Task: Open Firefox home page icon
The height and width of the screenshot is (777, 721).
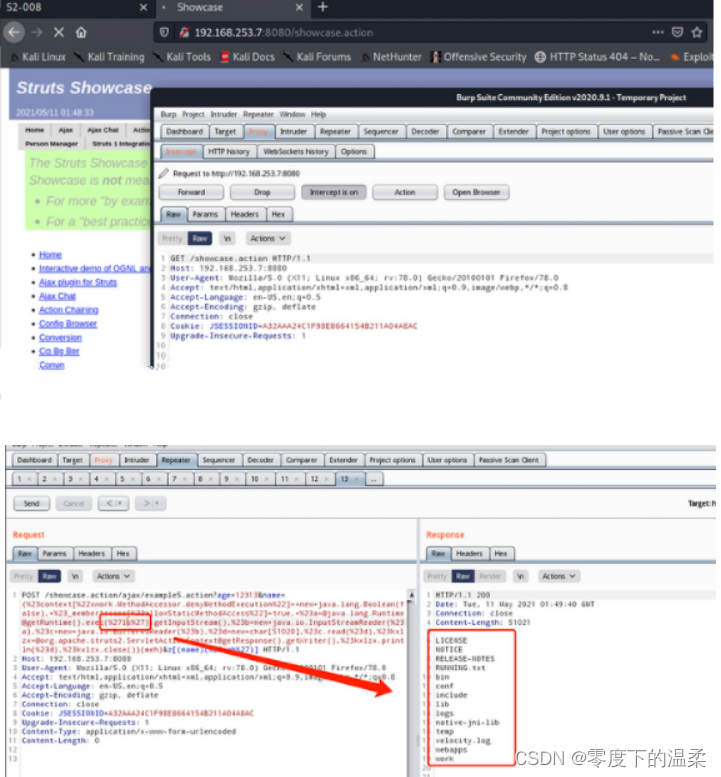Action: tap(81, 33)
